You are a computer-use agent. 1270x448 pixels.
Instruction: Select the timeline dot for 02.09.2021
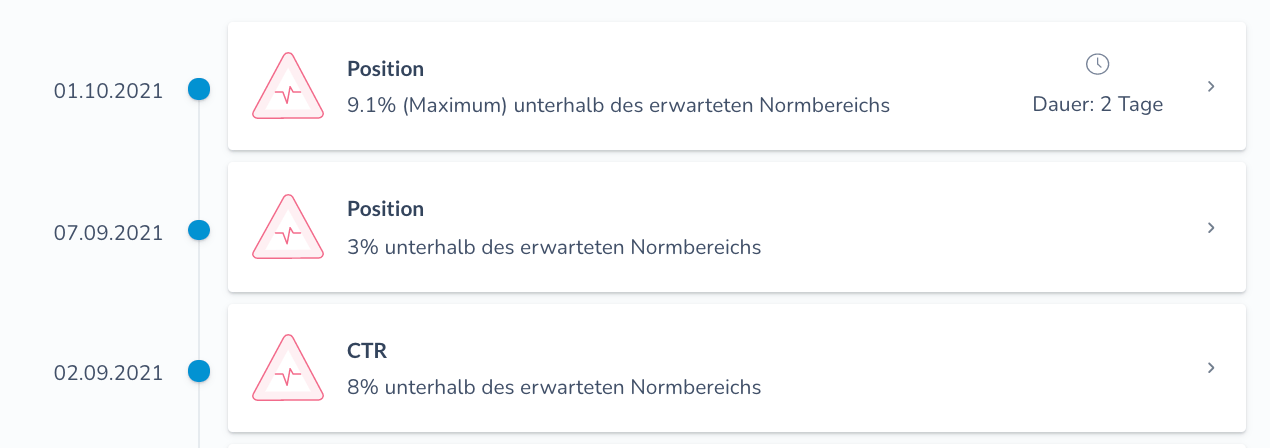[199, 371]
